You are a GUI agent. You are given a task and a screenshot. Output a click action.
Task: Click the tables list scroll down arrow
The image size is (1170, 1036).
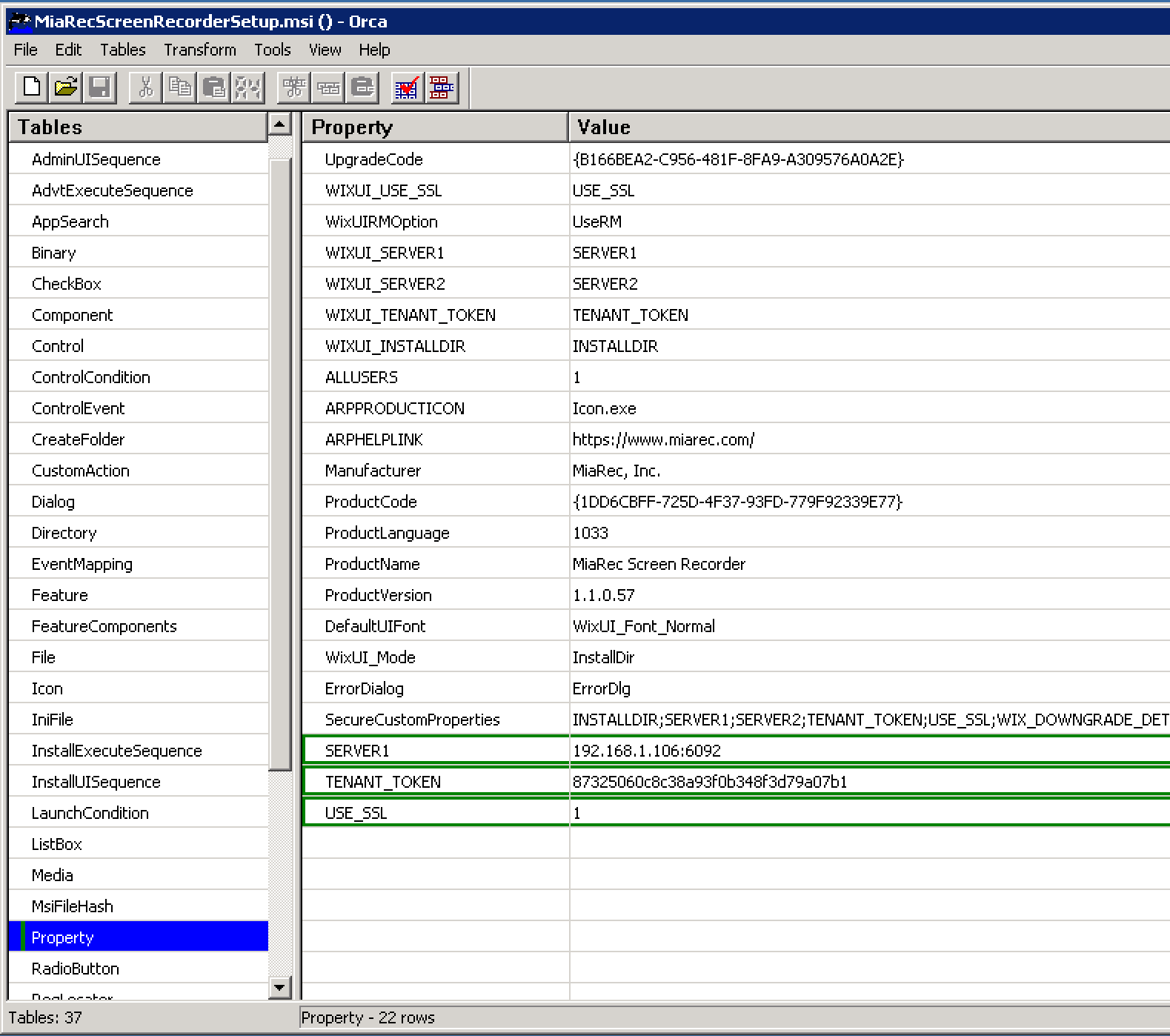coord(280,987)
